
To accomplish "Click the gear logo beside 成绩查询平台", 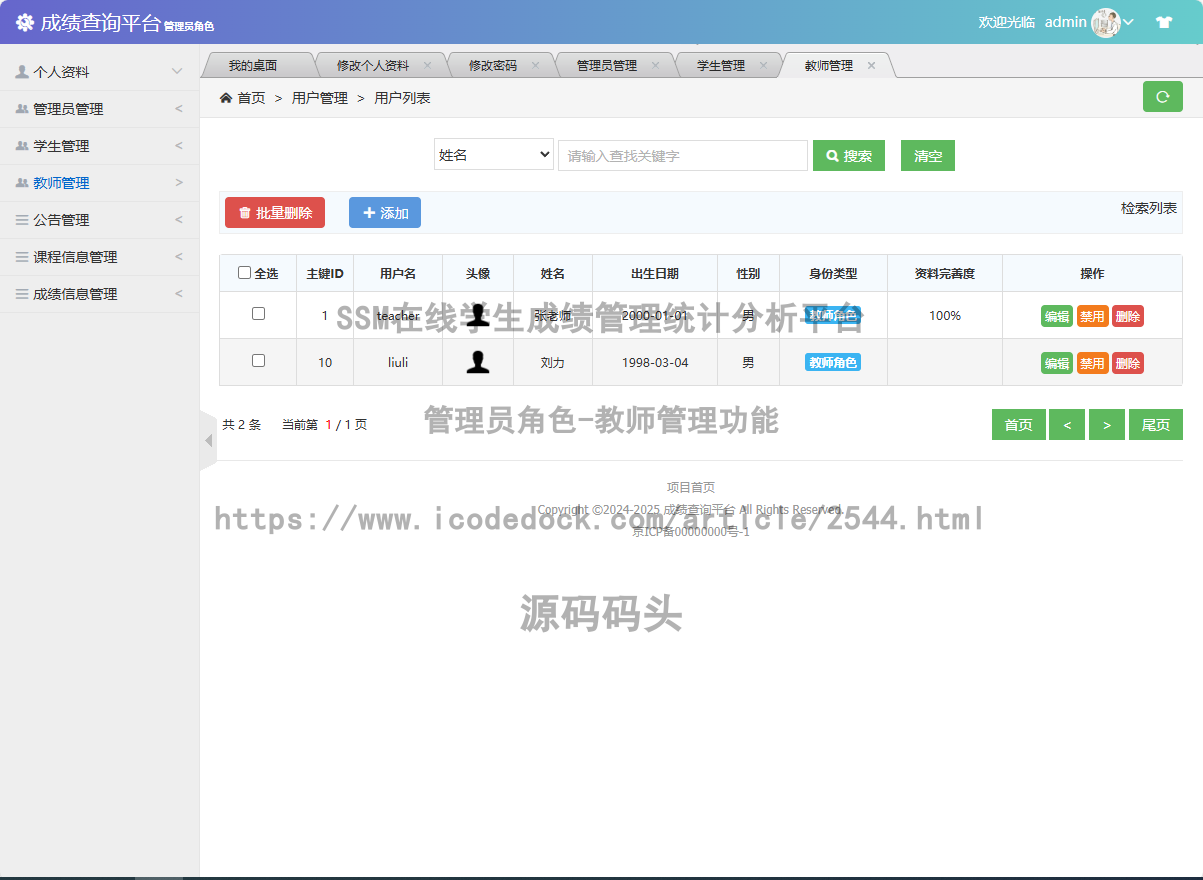I will pos(25,22).
